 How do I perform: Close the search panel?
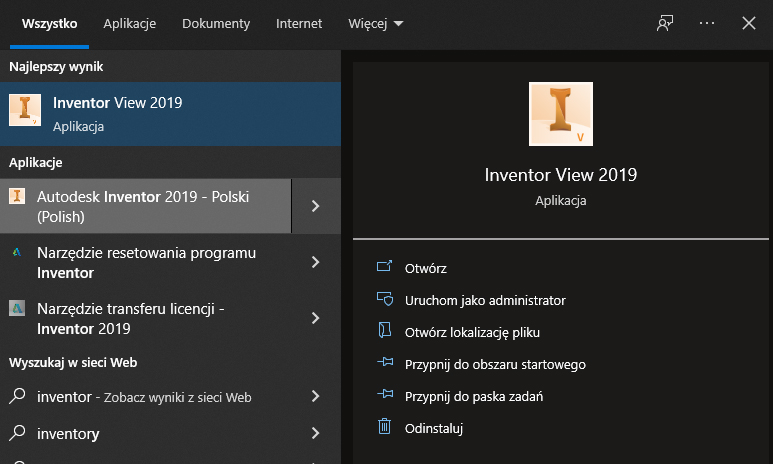749,23
